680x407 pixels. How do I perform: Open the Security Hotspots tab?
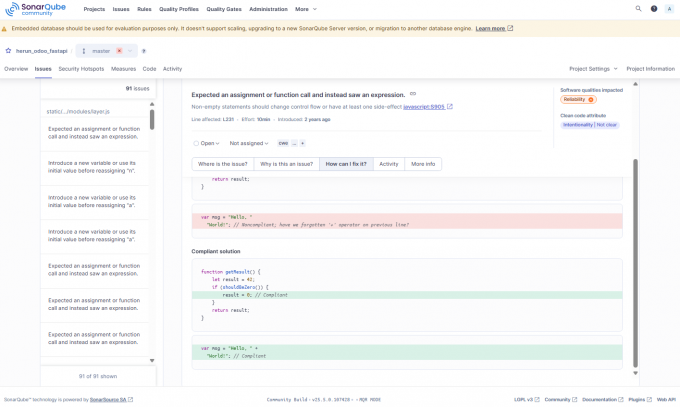pos(81,69)
